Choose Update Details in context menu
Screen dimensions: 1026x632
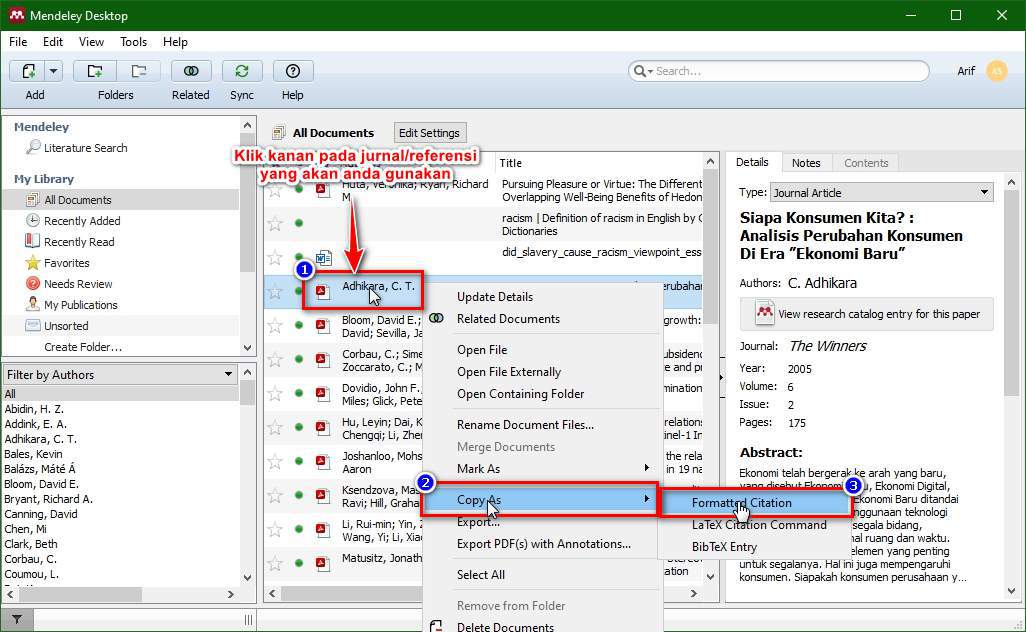tap(495, 296)
